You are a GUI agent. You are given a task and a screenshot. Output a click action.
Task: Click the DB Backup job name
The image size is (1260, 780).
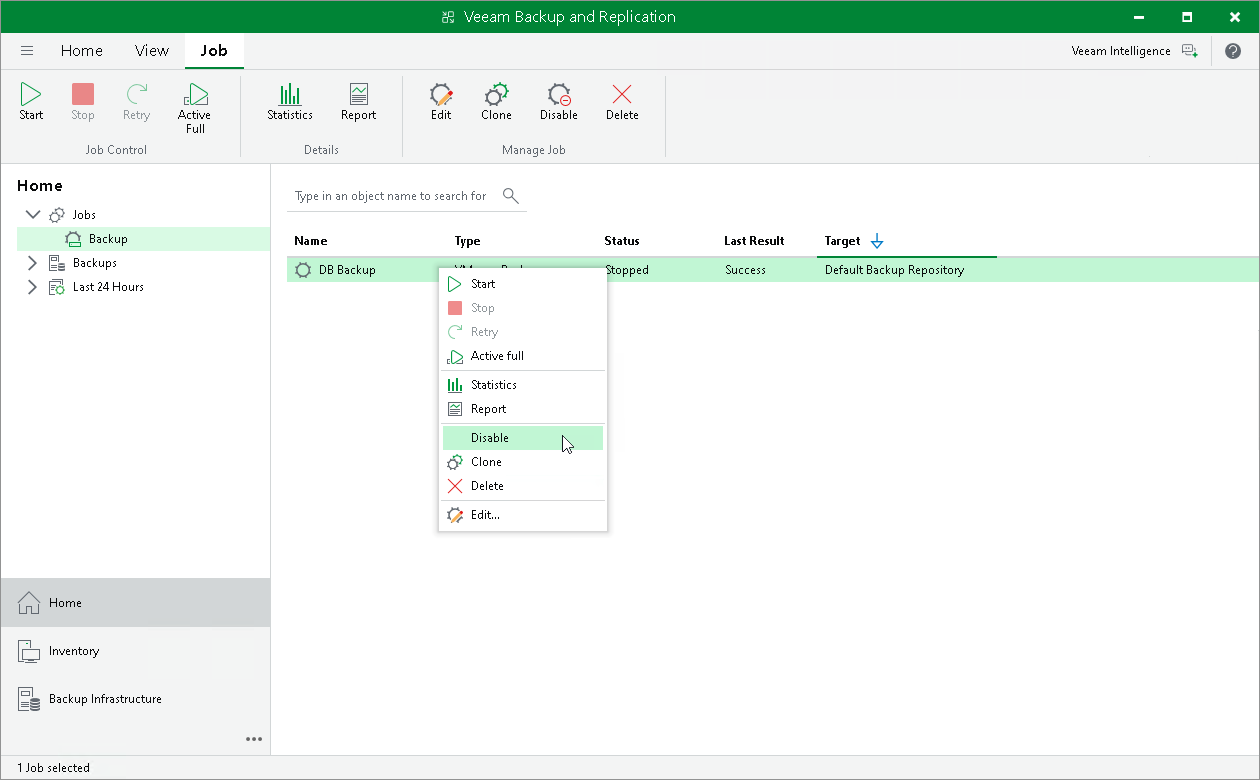pyautogui.click(x=347, y=270)
